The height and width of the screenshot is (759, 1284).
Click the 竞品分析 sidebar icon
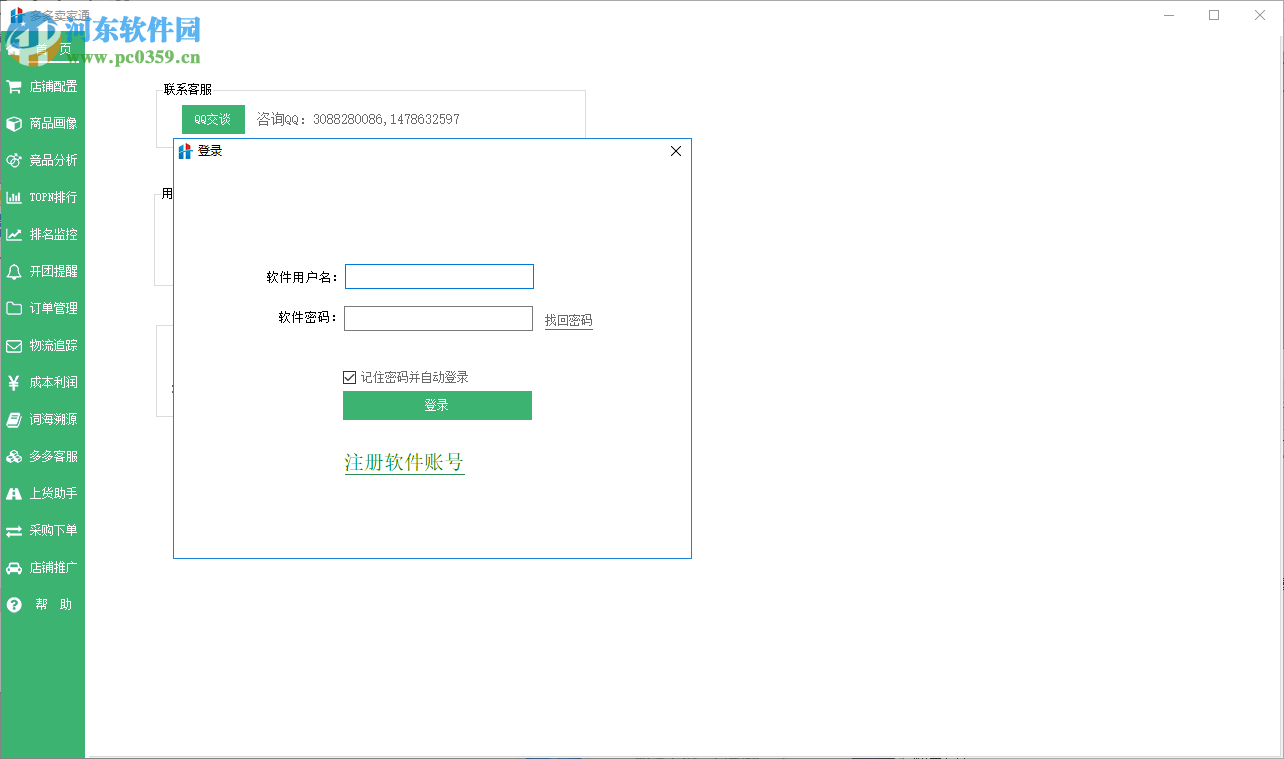click(14, 160)
